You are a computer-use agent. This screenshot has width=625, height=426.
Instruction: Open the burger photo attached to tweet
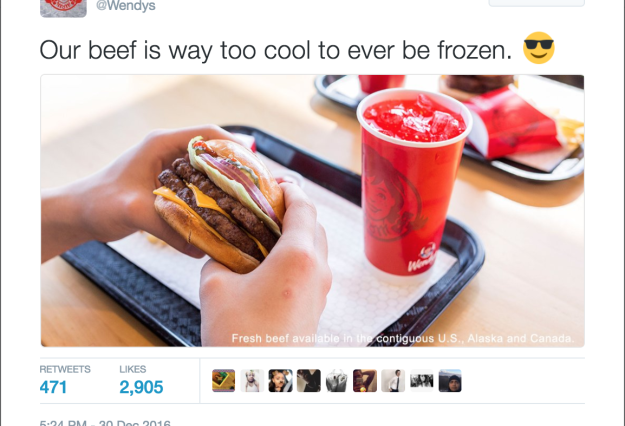click(x=312, y=210)
